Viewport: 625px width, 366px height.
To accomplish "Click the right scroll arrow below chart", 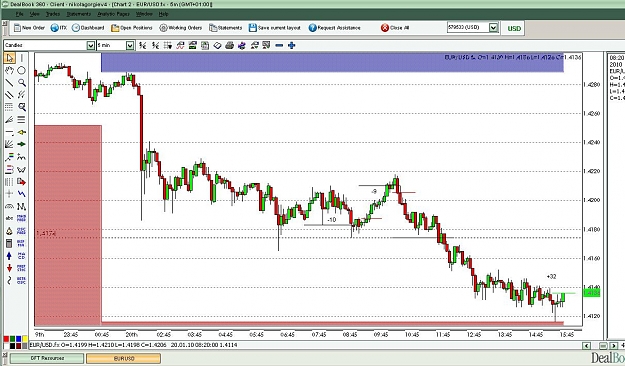I will click(x=613, y=345).
